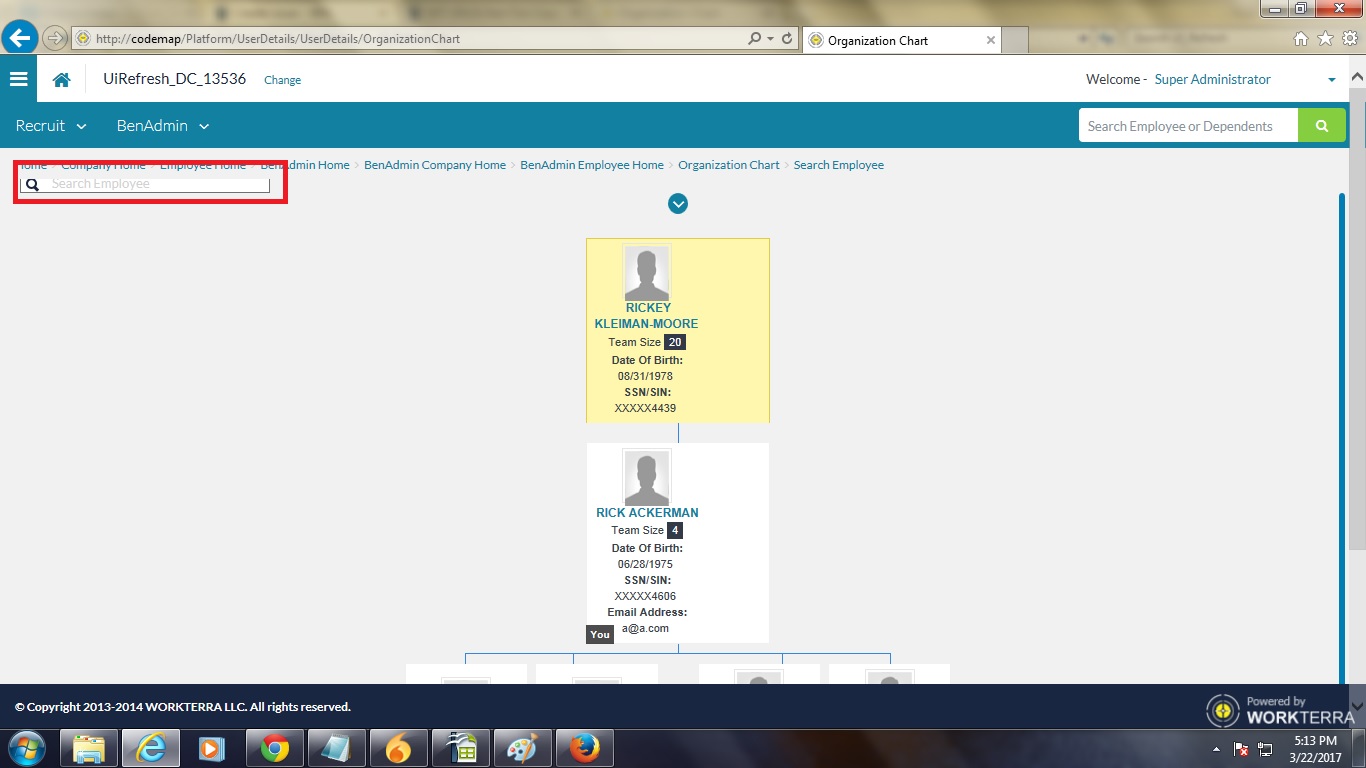This screenshot has width=1366, height=768.
Task: Click the browser back arrow button
Action: click(20, 39)
